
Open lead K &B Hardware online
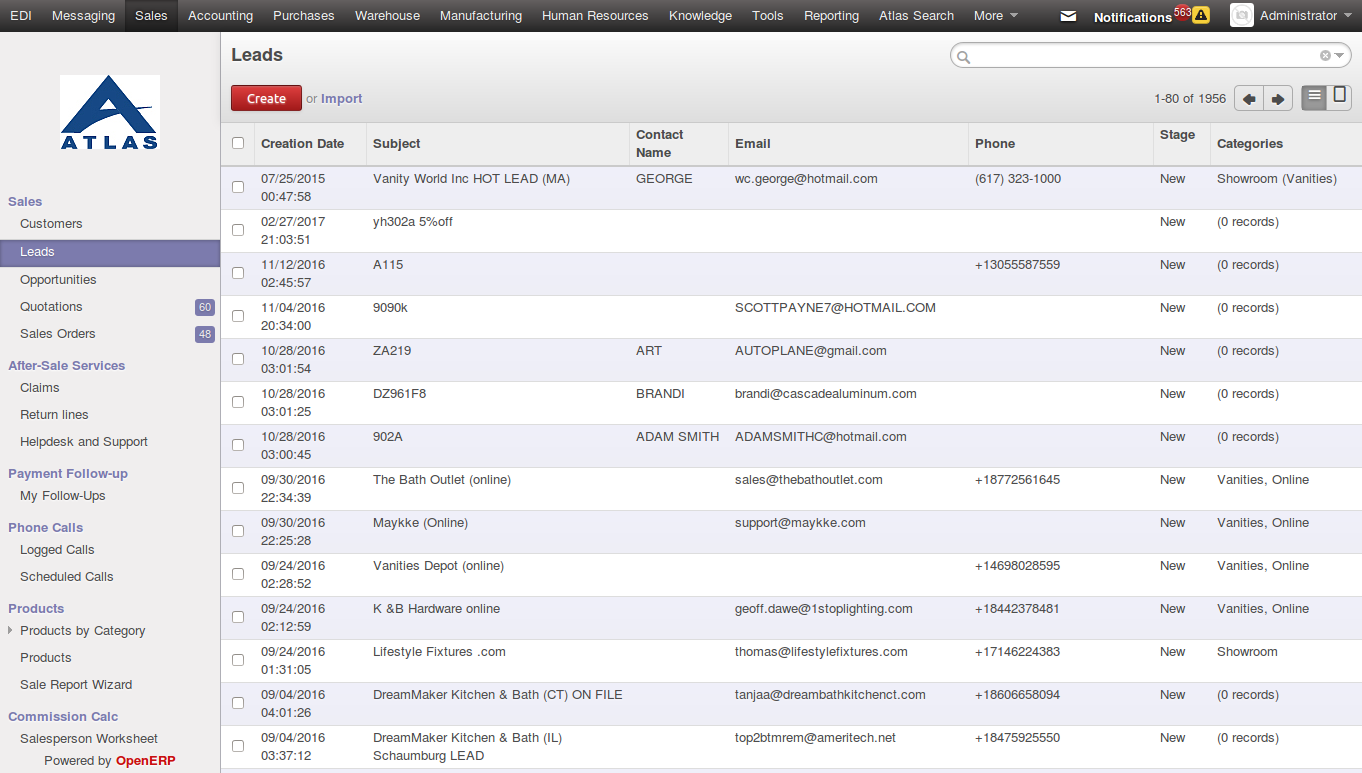point(436,609)
